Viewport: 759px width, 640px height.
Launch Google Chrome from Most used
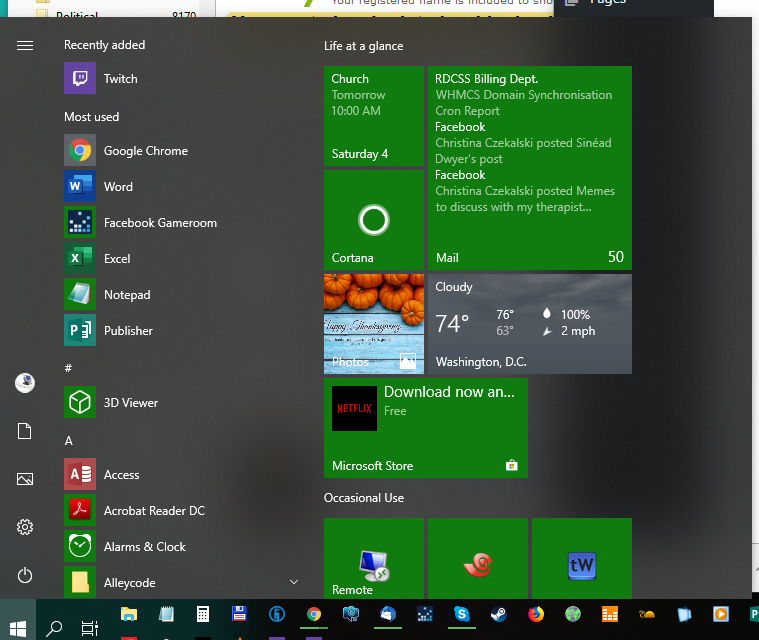pos(182,151)
